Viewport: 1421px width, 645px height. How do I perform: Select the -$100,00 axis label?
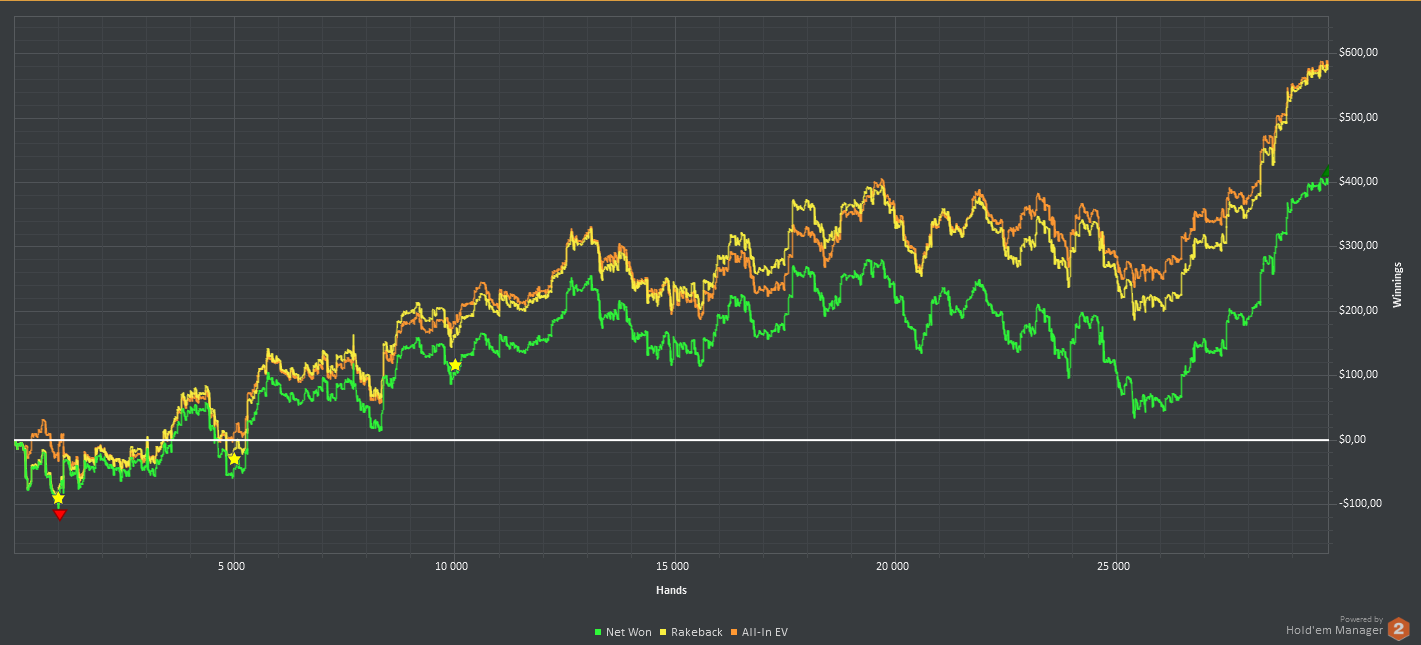pos(1360,503)
